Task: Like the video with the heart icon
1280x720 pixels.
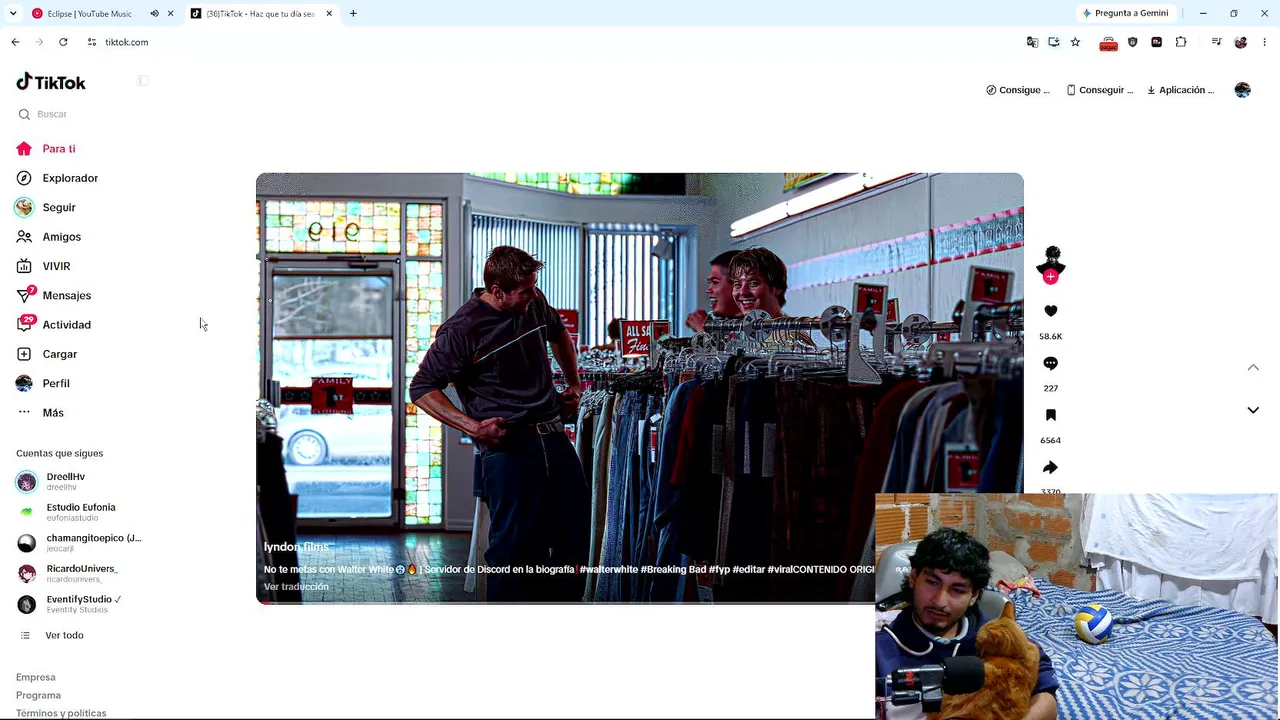Action: (x=1050, y=311)
